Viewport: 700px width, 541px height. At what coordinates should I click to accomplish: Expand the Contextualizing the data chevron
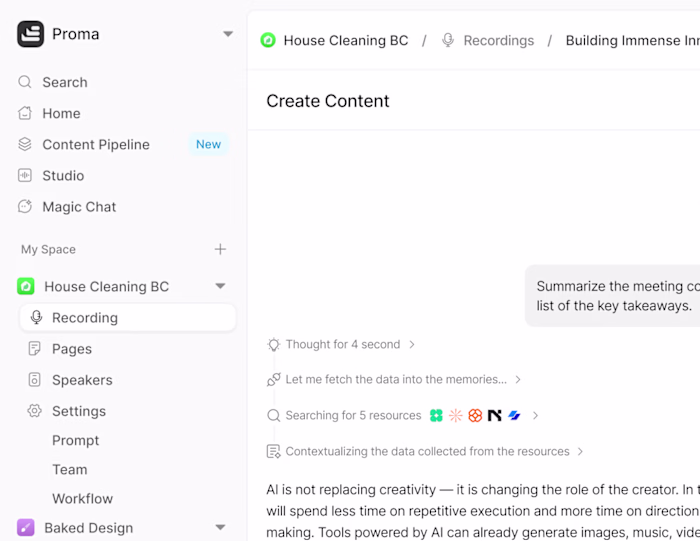coord(580,451)
